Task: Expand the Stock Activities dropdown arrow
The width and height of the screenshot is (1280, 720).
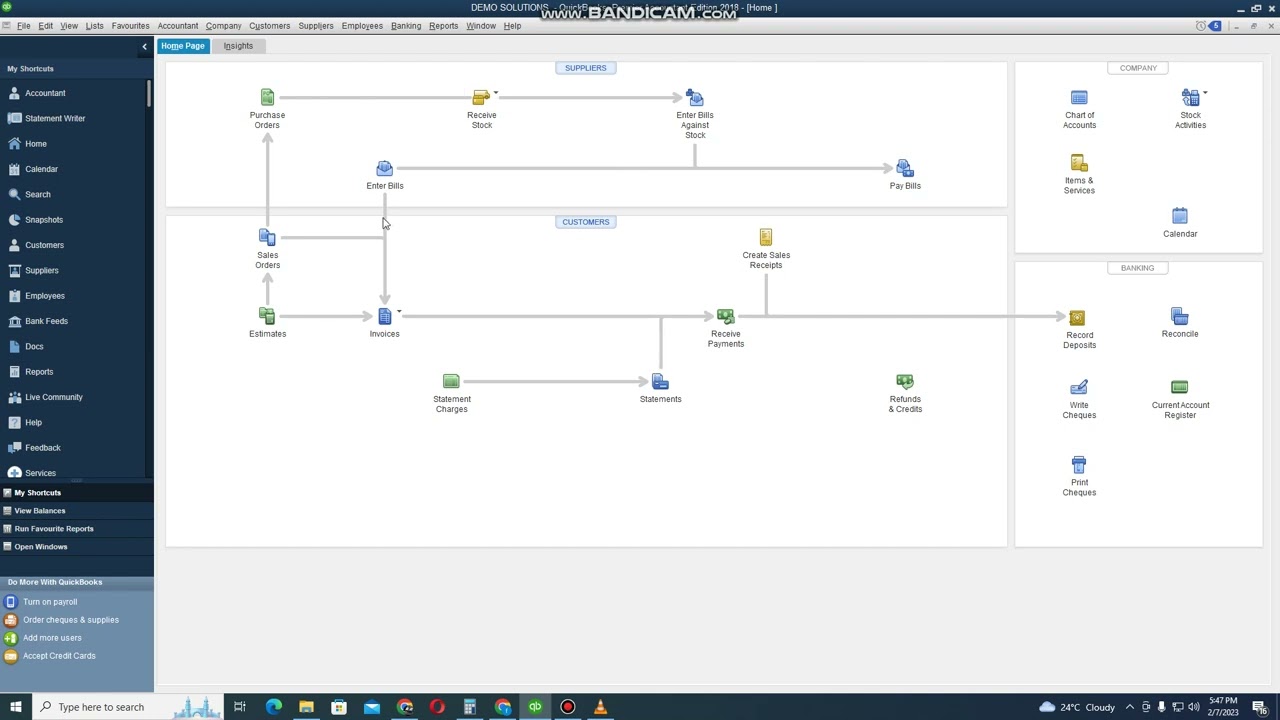Action: (1204, 93)
